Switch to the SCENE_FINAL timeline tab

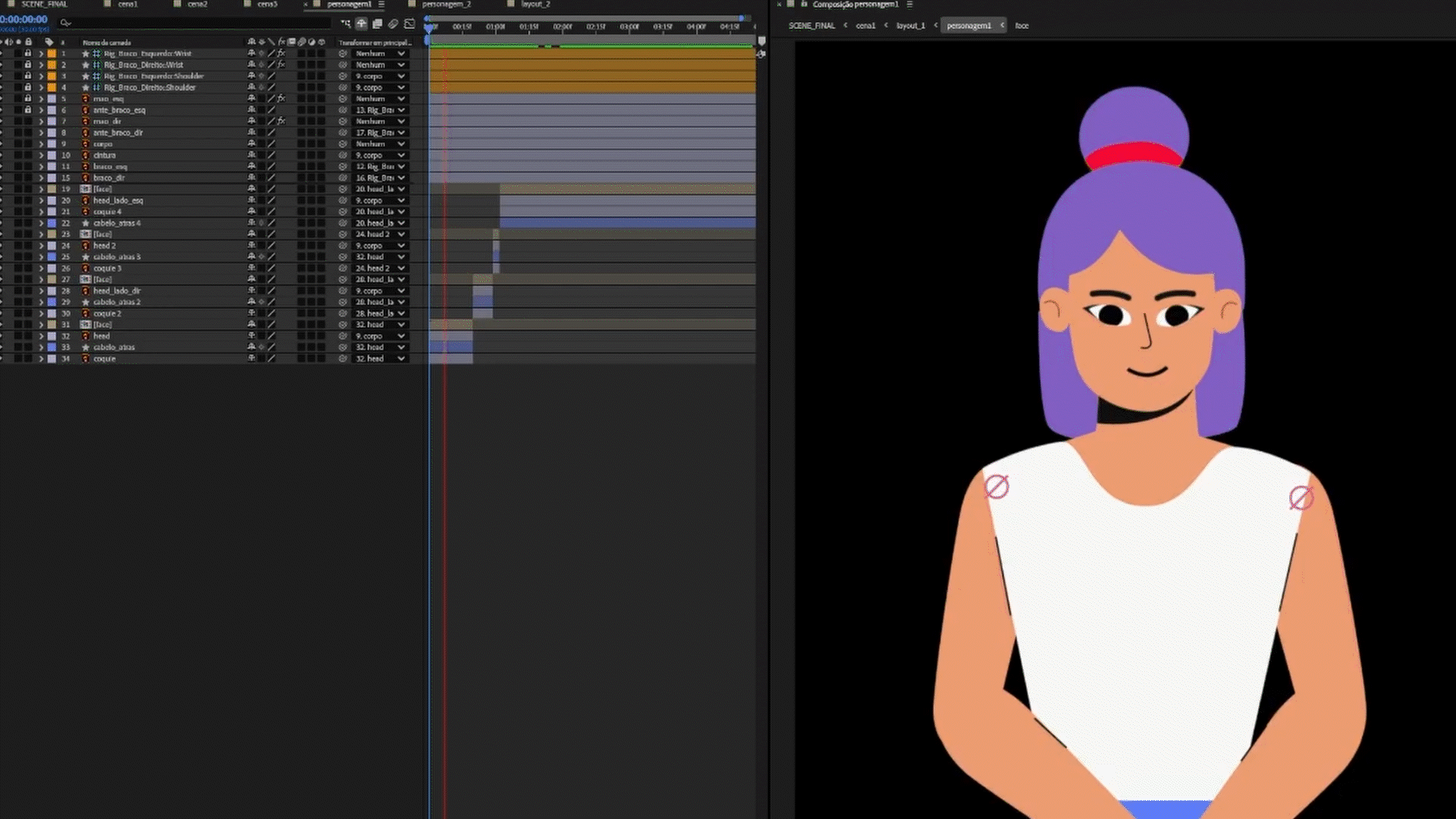pyautogui.click(x=44, y=5)
